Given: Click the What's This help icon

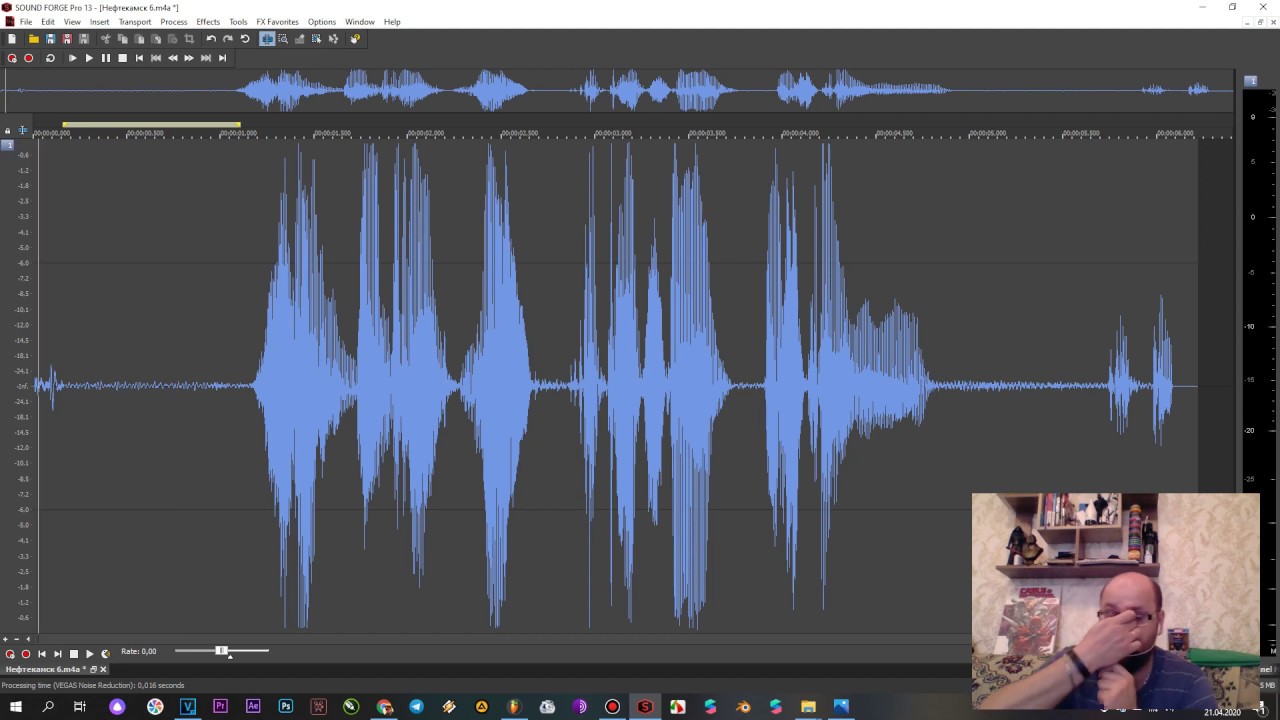Looking at the screenshot, I should click(355, 39).
